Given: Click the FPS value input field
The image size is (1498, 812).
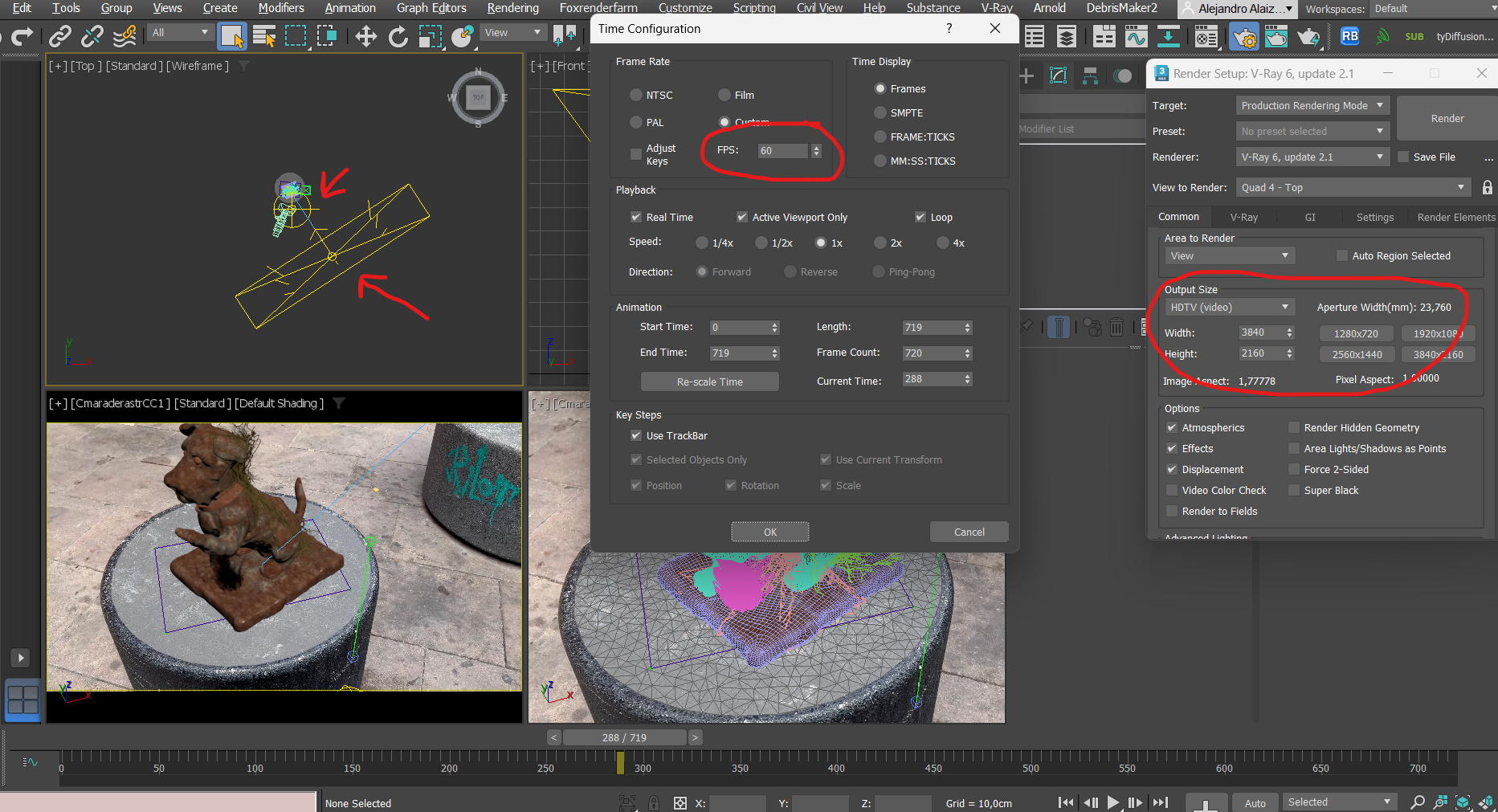Looking at the screenshot, I should click(783, 150).
